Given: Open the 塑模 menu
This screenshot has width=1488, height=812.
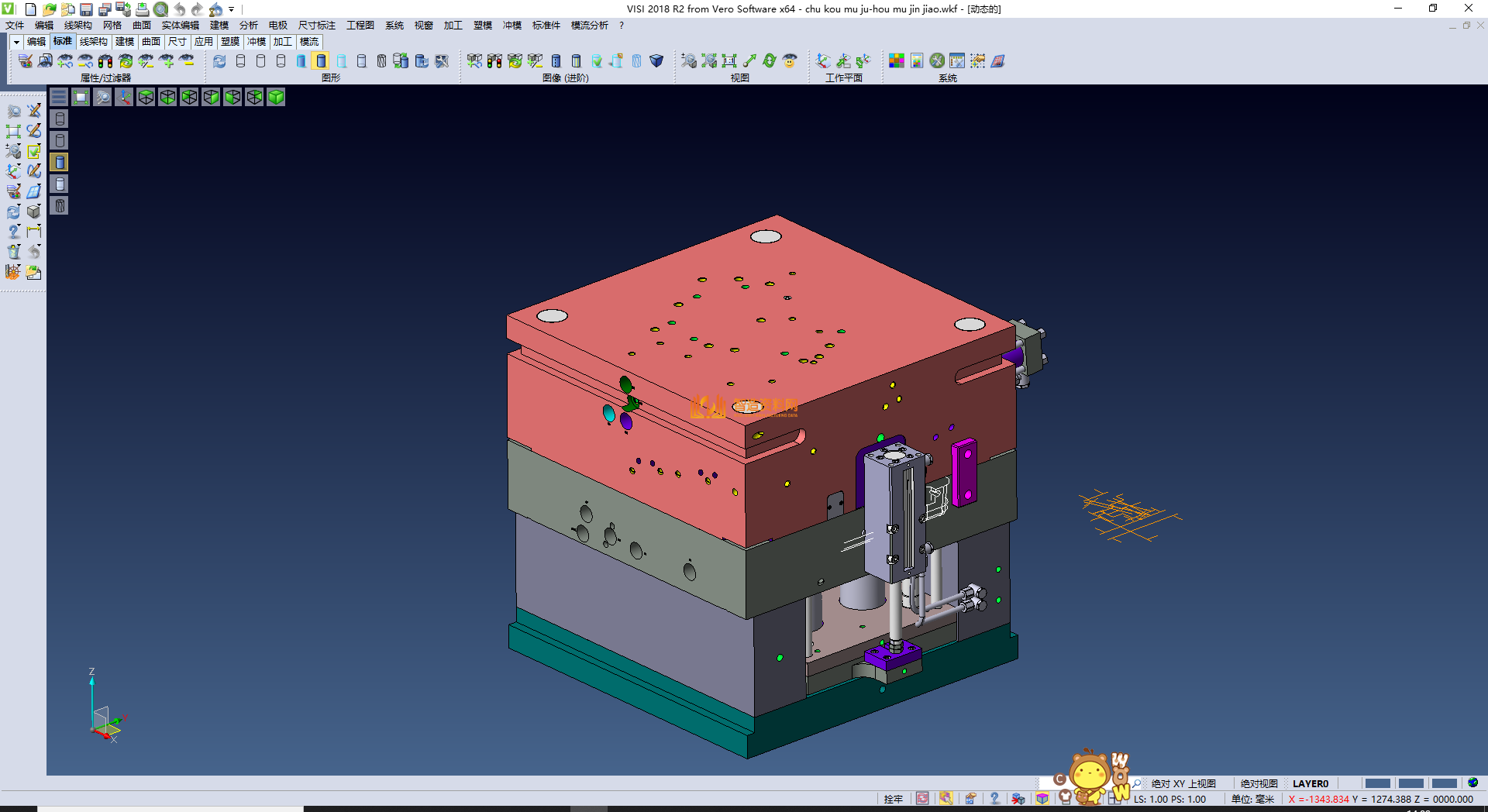Looking at the screenshot, I should pyautogui.click(x=482, y=26).
